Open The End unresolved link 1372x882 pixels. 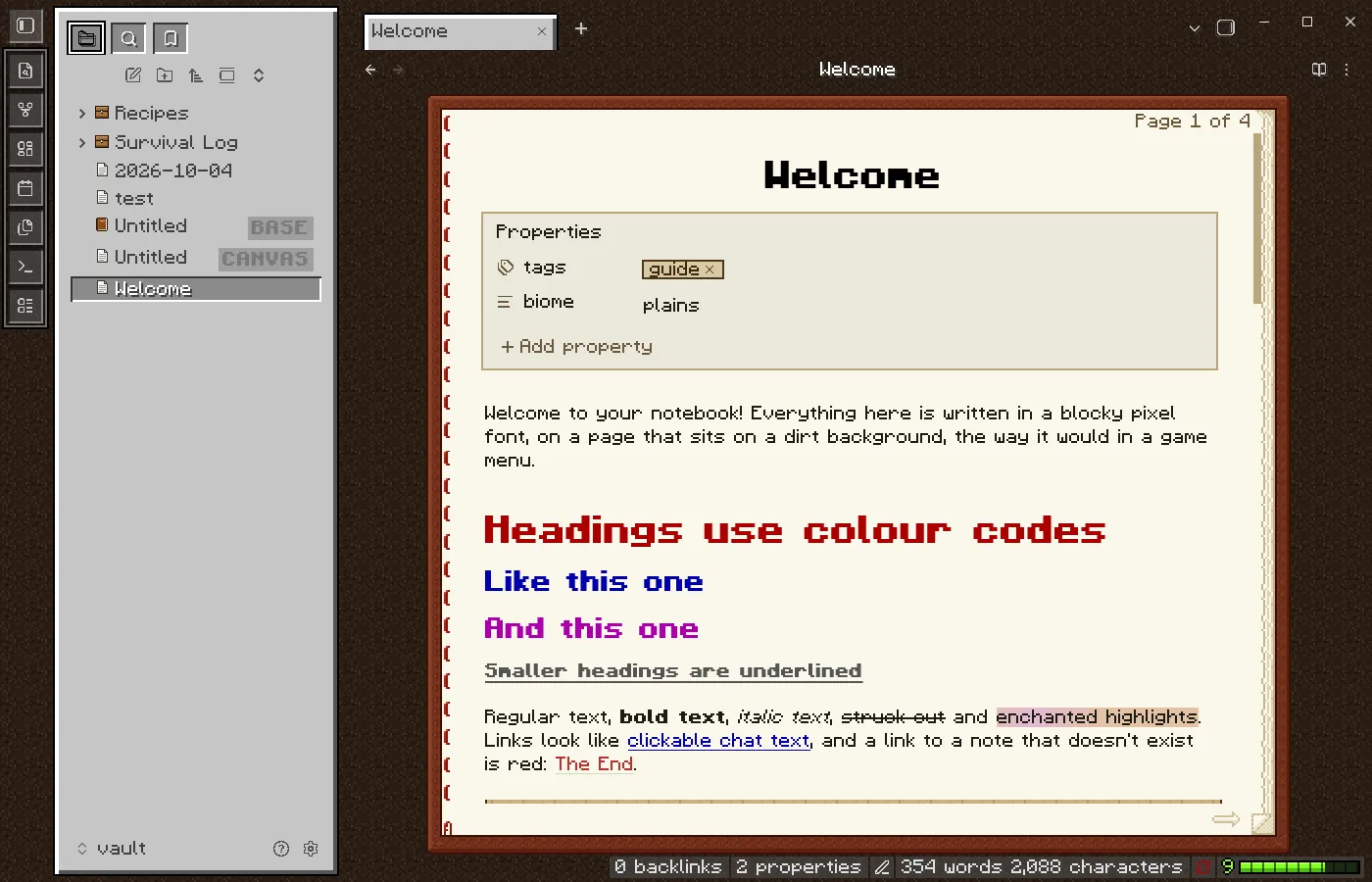[x=594, y=764]
